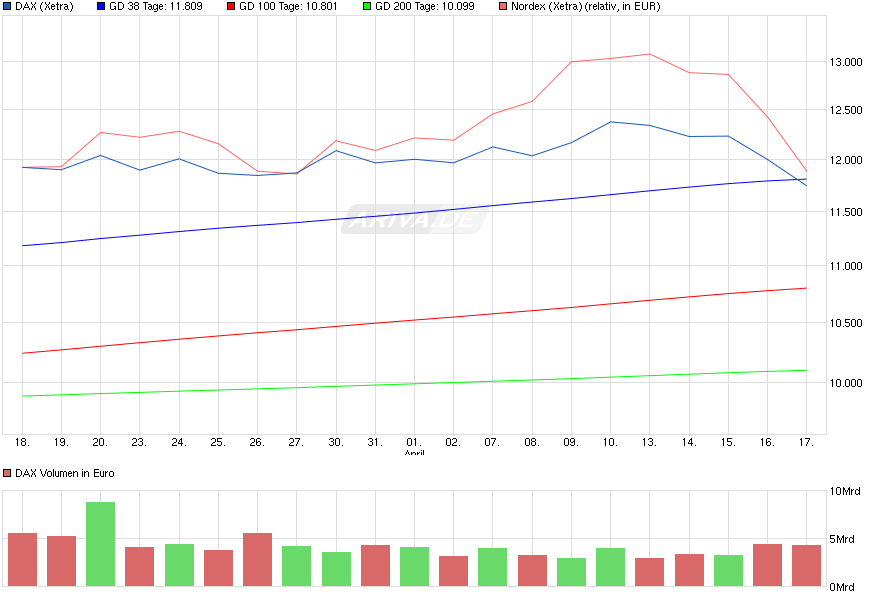Open the date range on the 18. label
The image size is (871, 597).
coord(21,440)
